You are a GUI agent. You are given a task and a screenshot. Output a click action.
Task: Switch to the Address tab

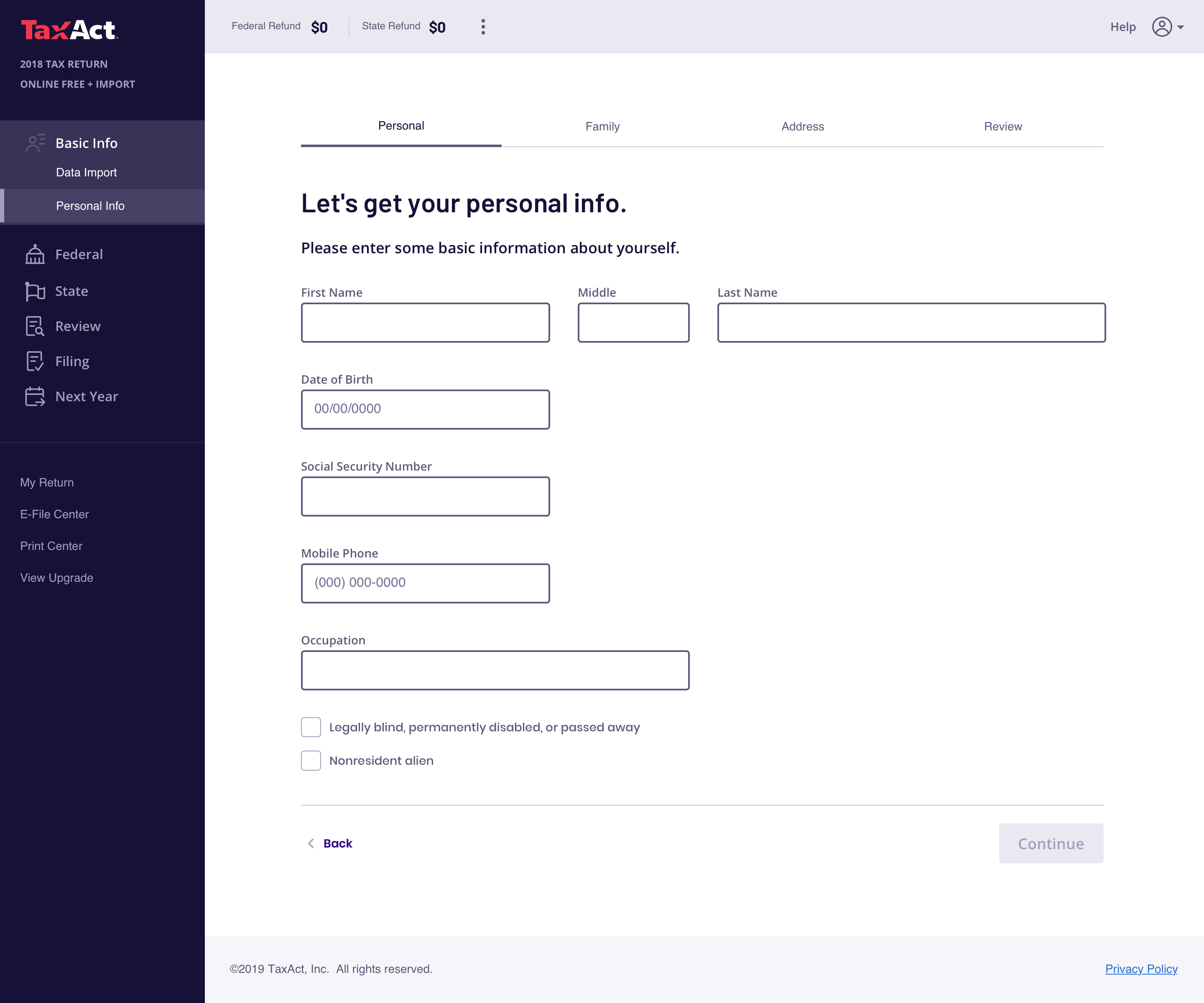pyautogui.click(x=802, y=126)
